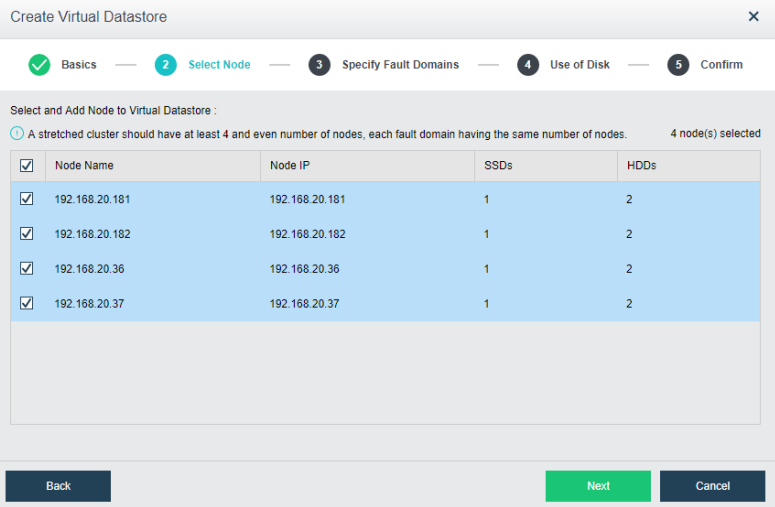775x507 pixels.
Task: Sort by the Node Name column header
Action: pos(84,165)
